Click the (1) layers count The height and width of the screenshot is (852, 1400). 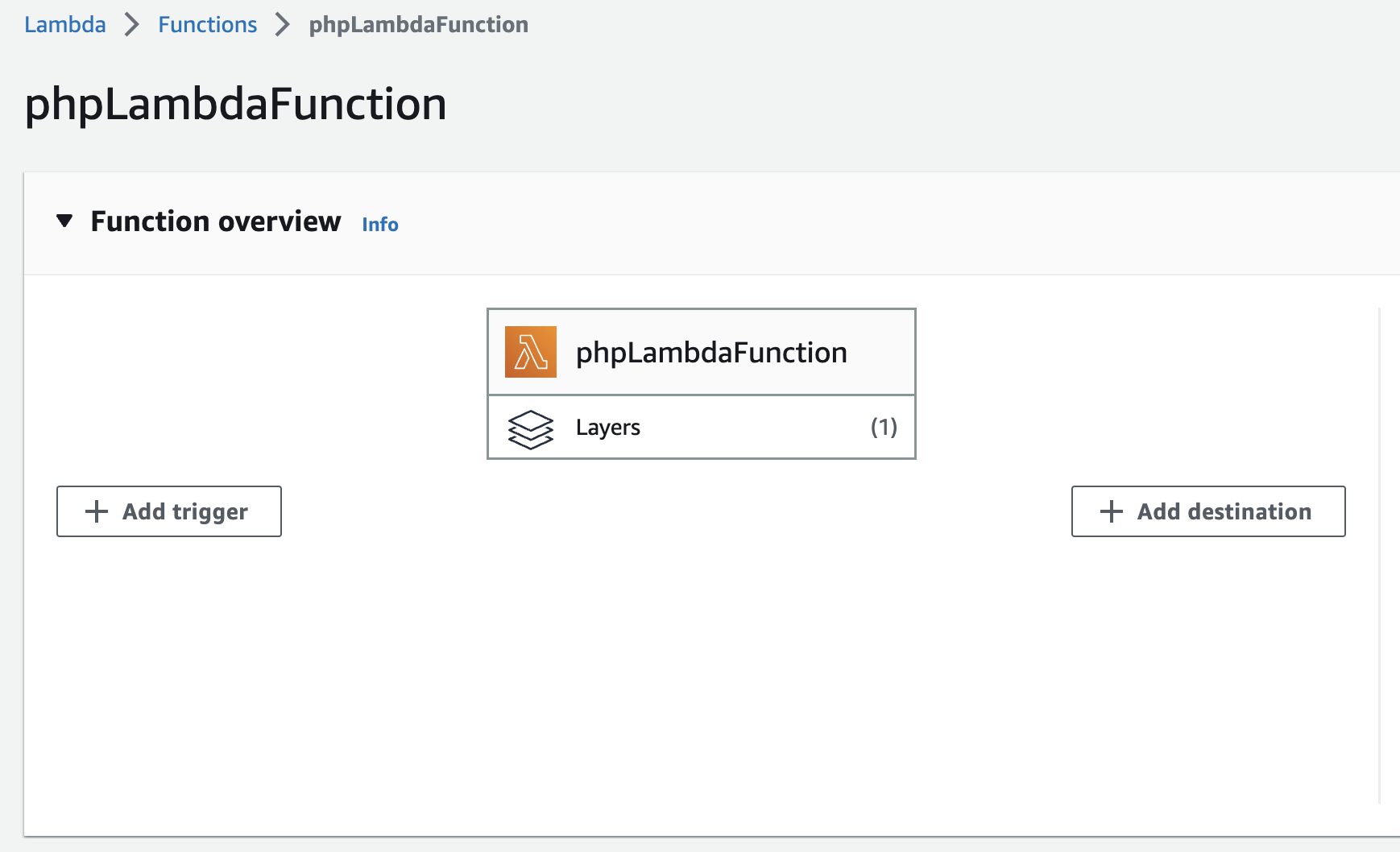click(x=884, y=427)
